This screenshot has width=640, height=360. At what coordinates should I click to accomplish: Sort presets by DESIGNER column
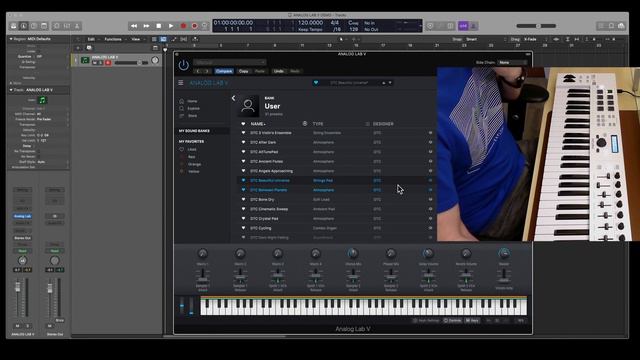(x=383, y=124)
